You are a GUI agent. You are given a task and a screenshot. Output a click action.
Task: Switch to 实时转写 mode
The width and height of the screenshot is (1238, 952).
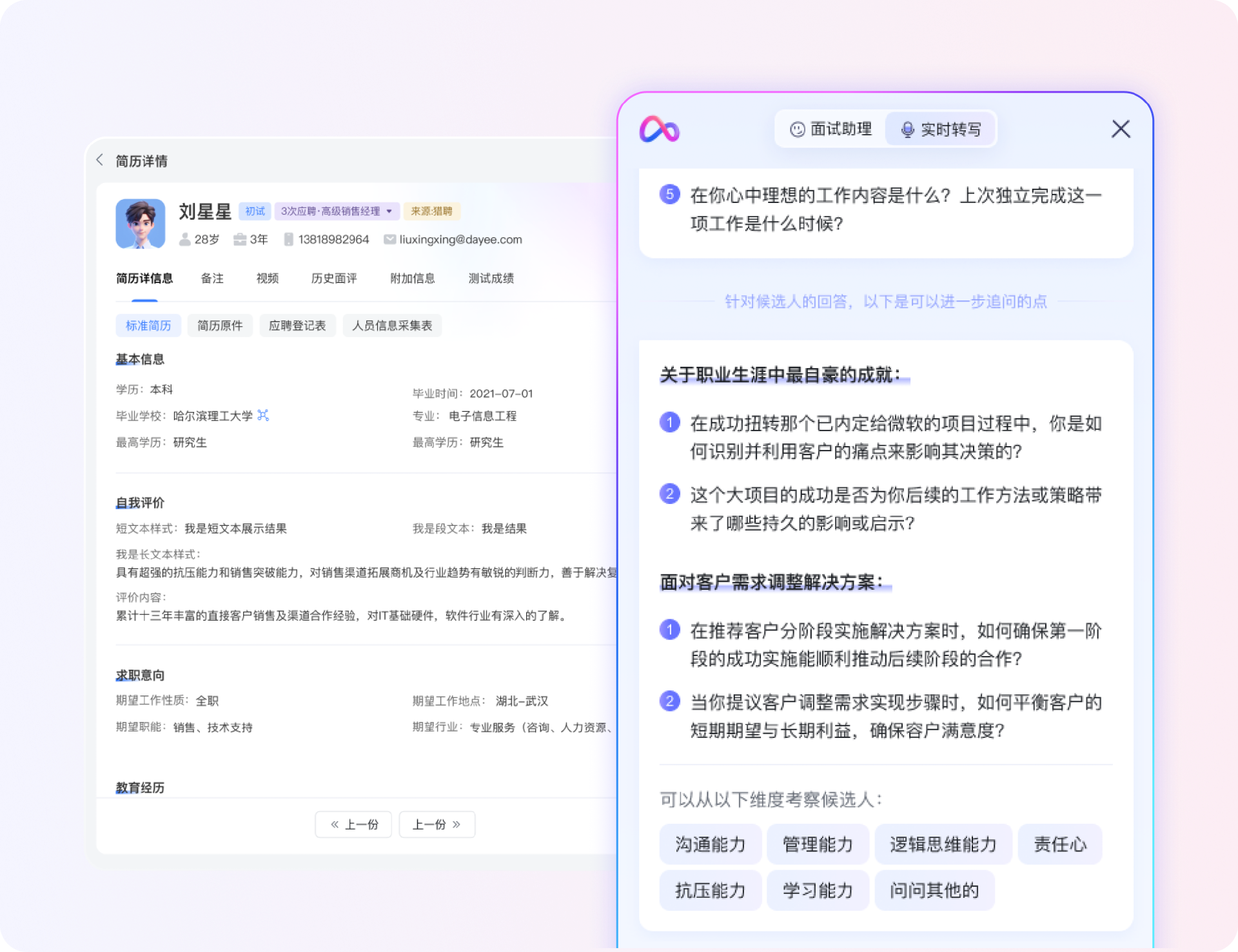tap(941, 130)
